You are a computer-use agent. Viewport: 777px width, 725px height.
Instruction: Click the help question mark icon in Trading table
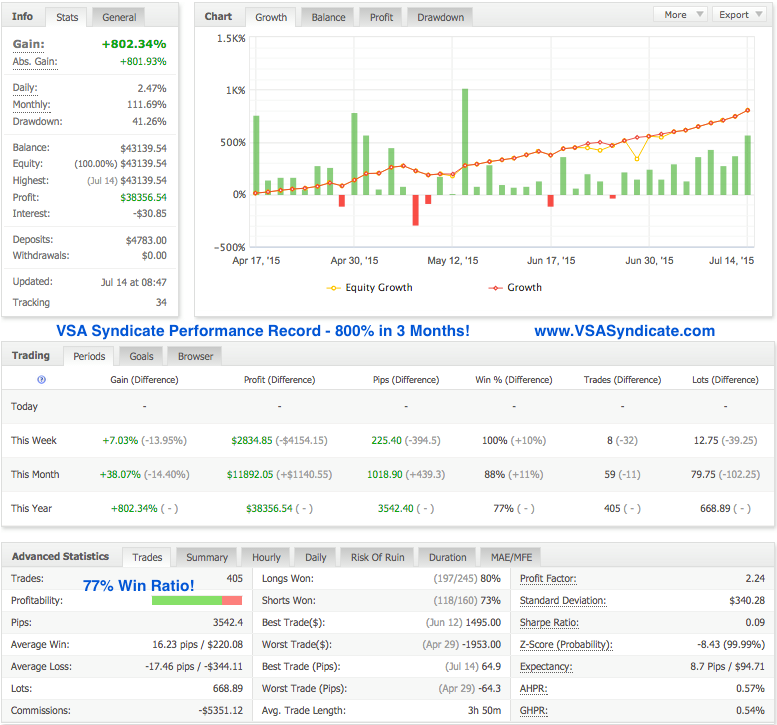[41, 380]
